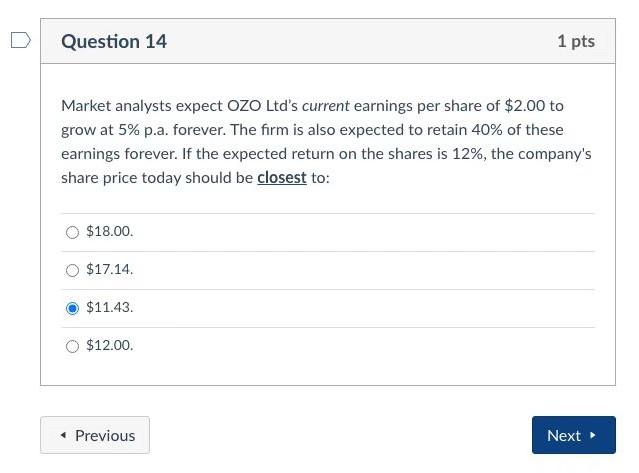Click the underlined word "closest"
Image resolution: width=639 pixels, height=473 pixels.
tap(281, 178)
